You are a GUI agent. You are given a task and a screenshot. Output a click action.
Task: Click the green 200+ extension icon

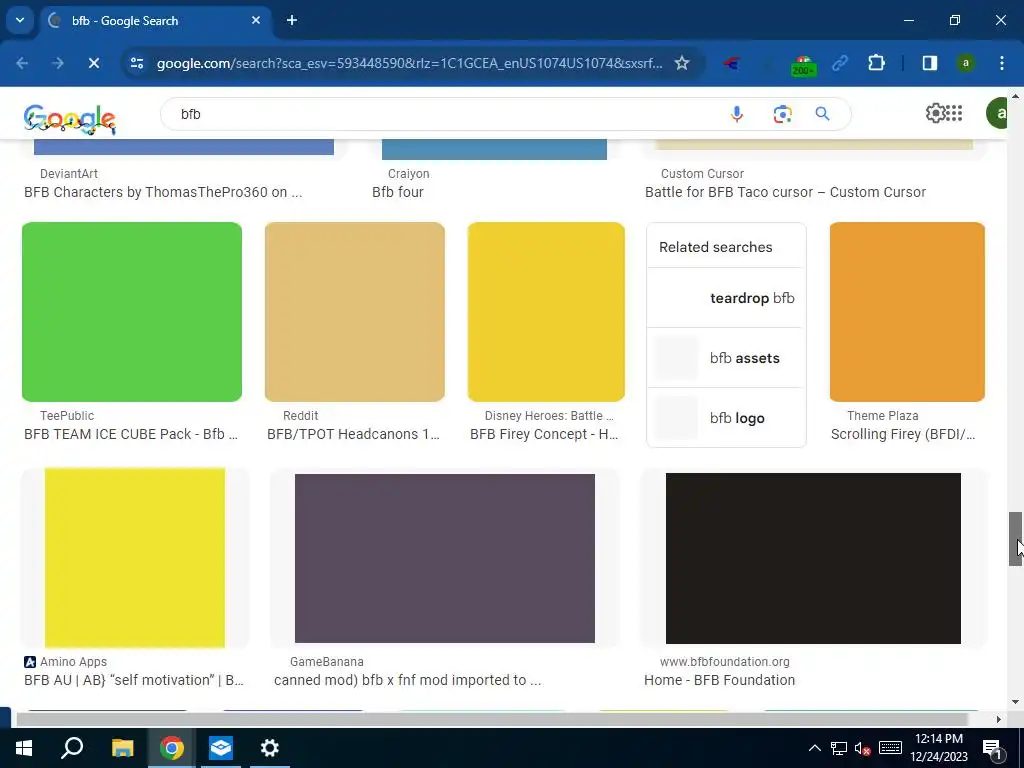803,65
